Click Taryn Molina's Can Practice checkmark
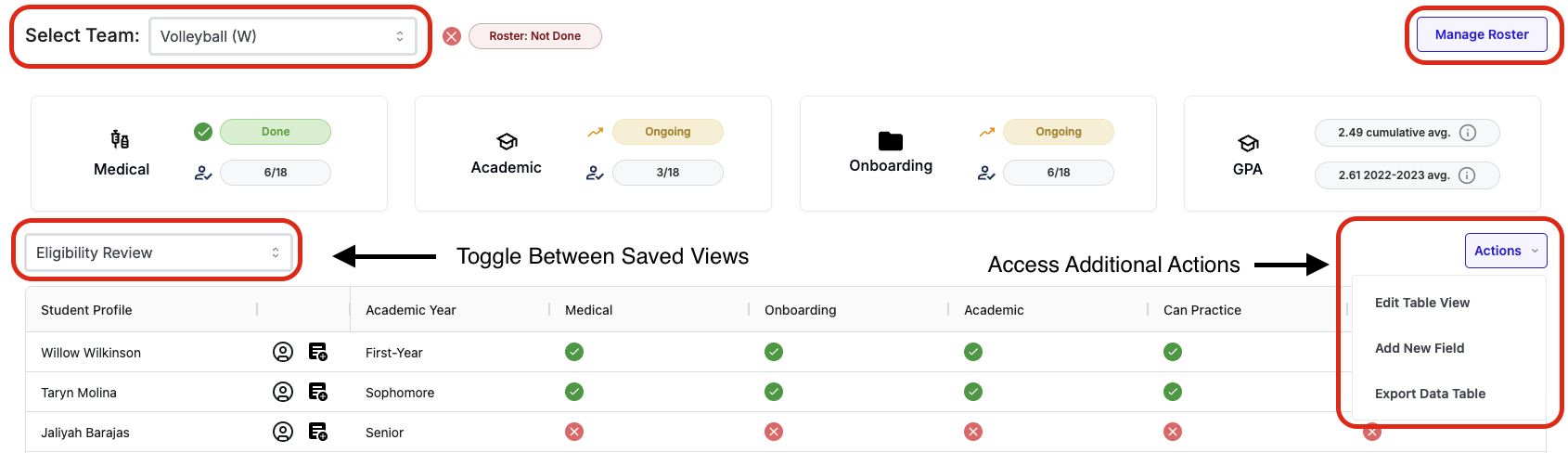The width and height of the screenshot is (1568, 453). pyautogui.click(x=1173, y=392)
